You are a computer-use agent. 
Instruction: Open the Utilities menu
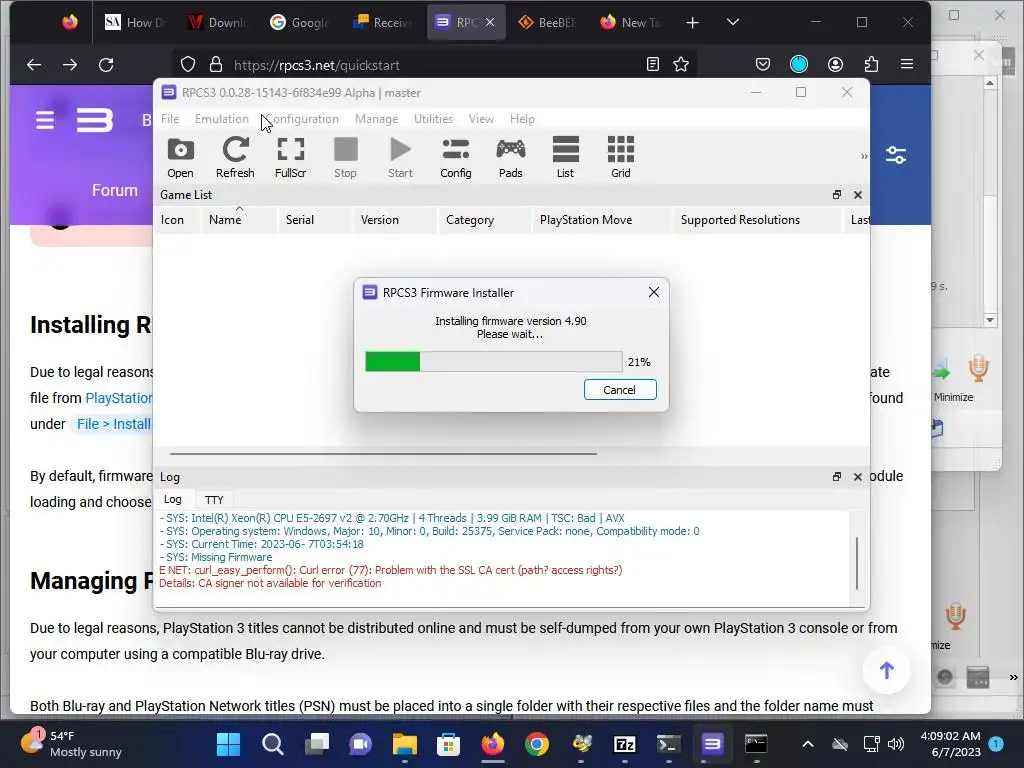(433, 119)
